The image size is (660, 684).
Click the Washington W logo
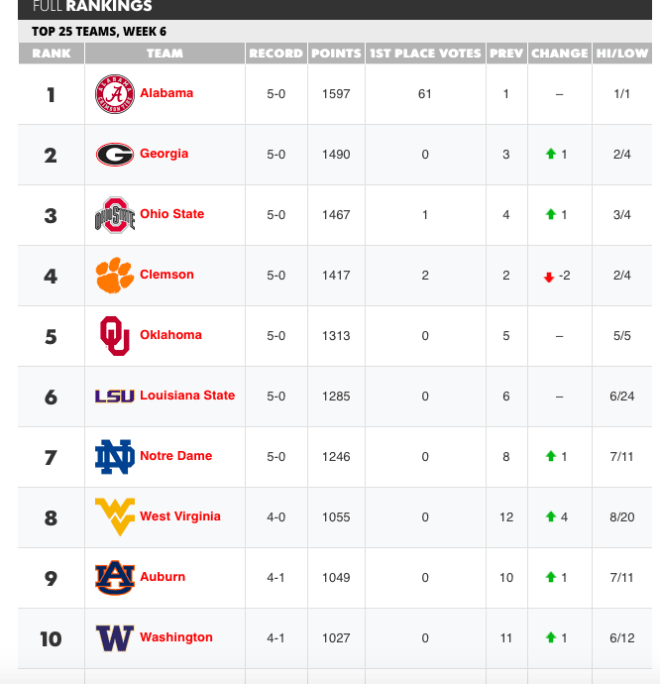pos(115,638)
